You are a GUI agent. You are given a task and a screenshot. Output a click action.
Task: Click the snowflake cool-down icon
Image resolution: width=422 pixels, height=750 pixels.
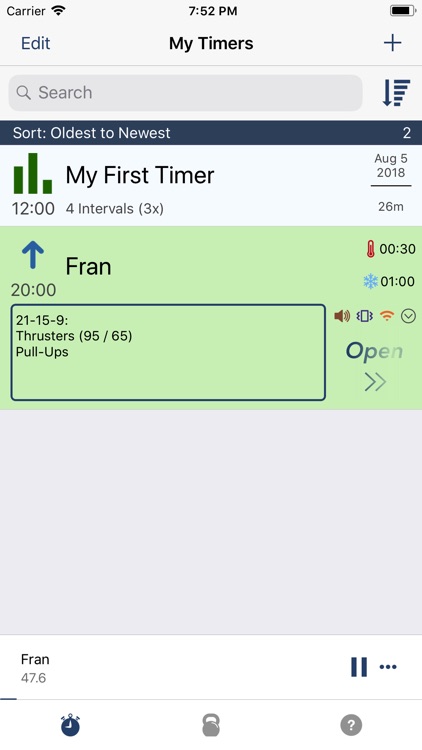(x=370, y=281)
